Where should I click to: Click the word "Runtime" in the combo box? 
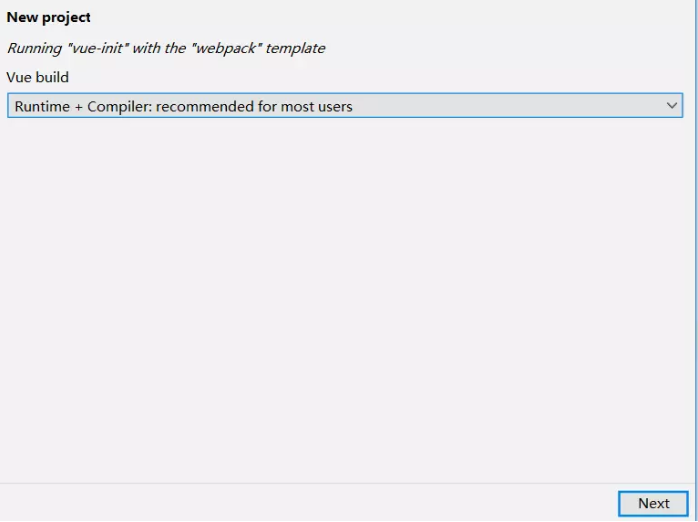click(42, 107)
